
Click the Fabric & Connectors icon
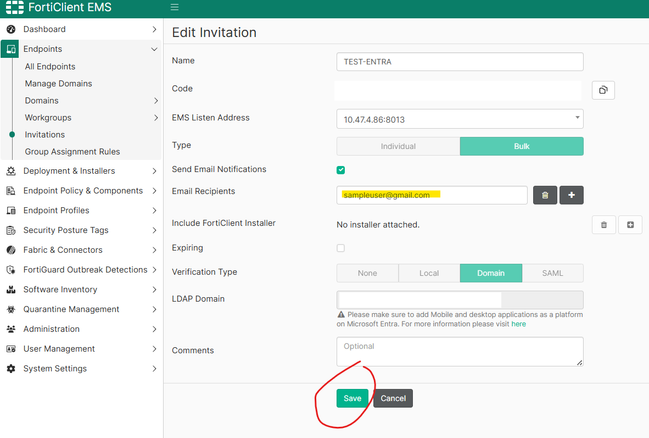pos(11,250)
